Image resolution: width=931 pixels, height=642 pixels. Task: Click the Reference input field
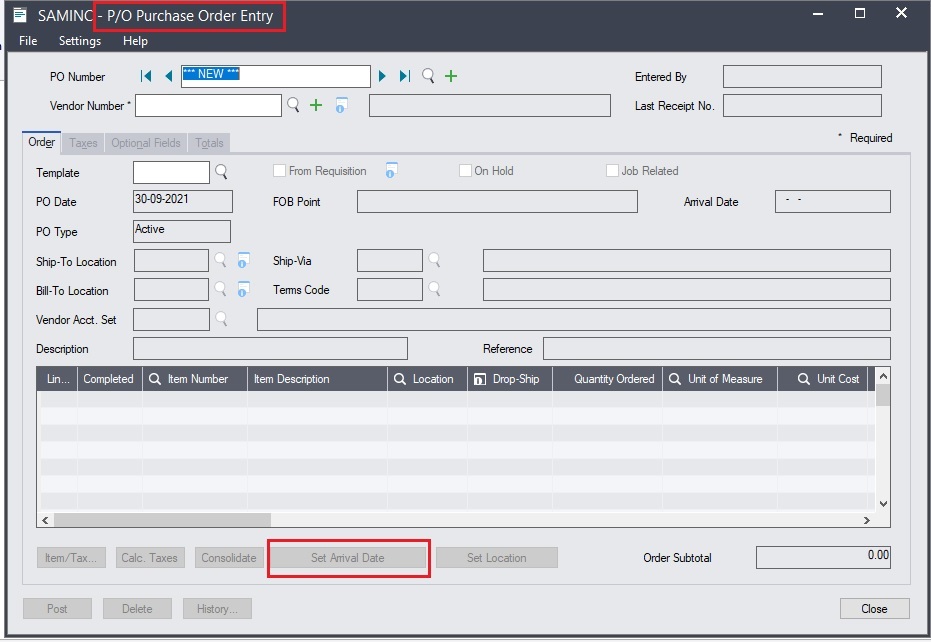pyautogui.click(x=717, y=349)
